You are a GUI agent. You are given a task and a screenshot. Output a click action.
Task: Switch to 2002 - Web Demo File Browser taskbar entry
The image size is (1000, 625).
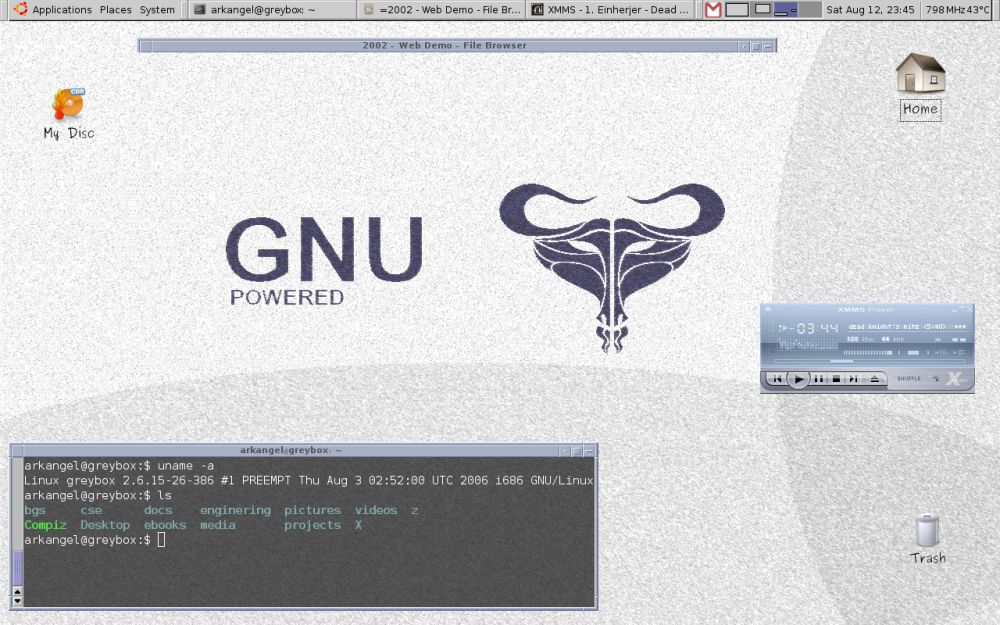tap(441, 10)
